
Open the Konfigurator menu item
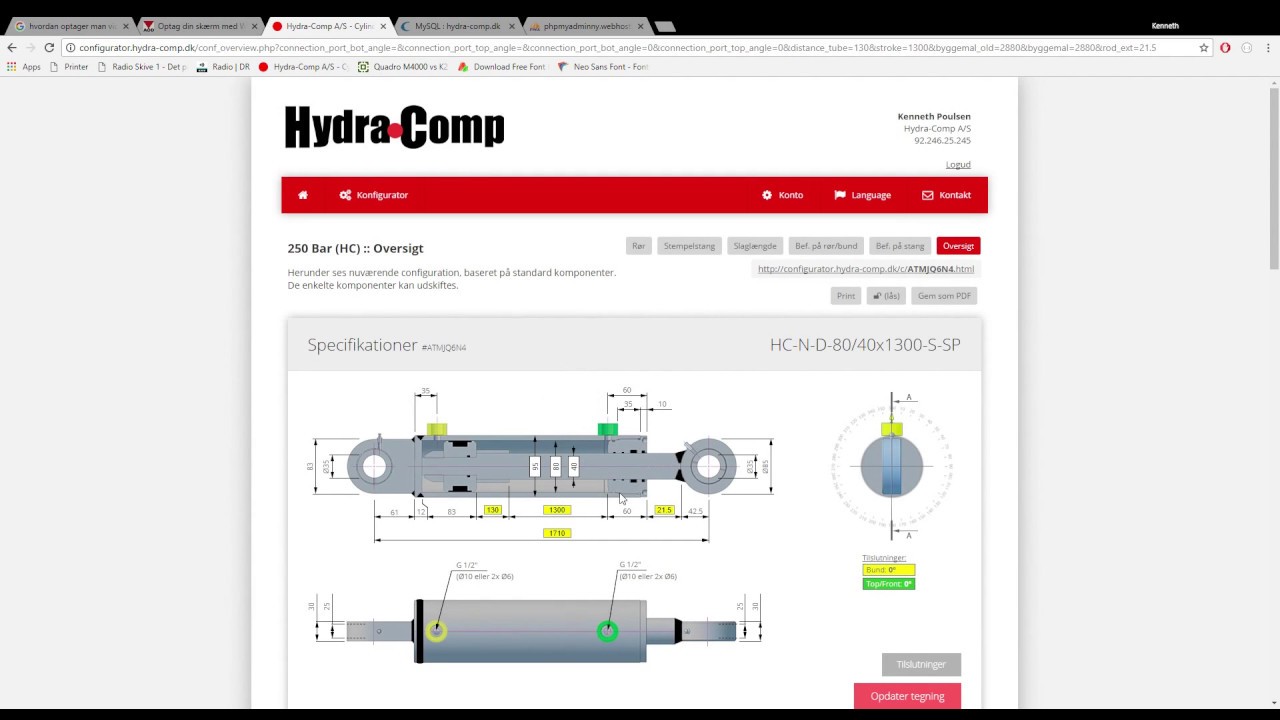(x=374, y=195)
